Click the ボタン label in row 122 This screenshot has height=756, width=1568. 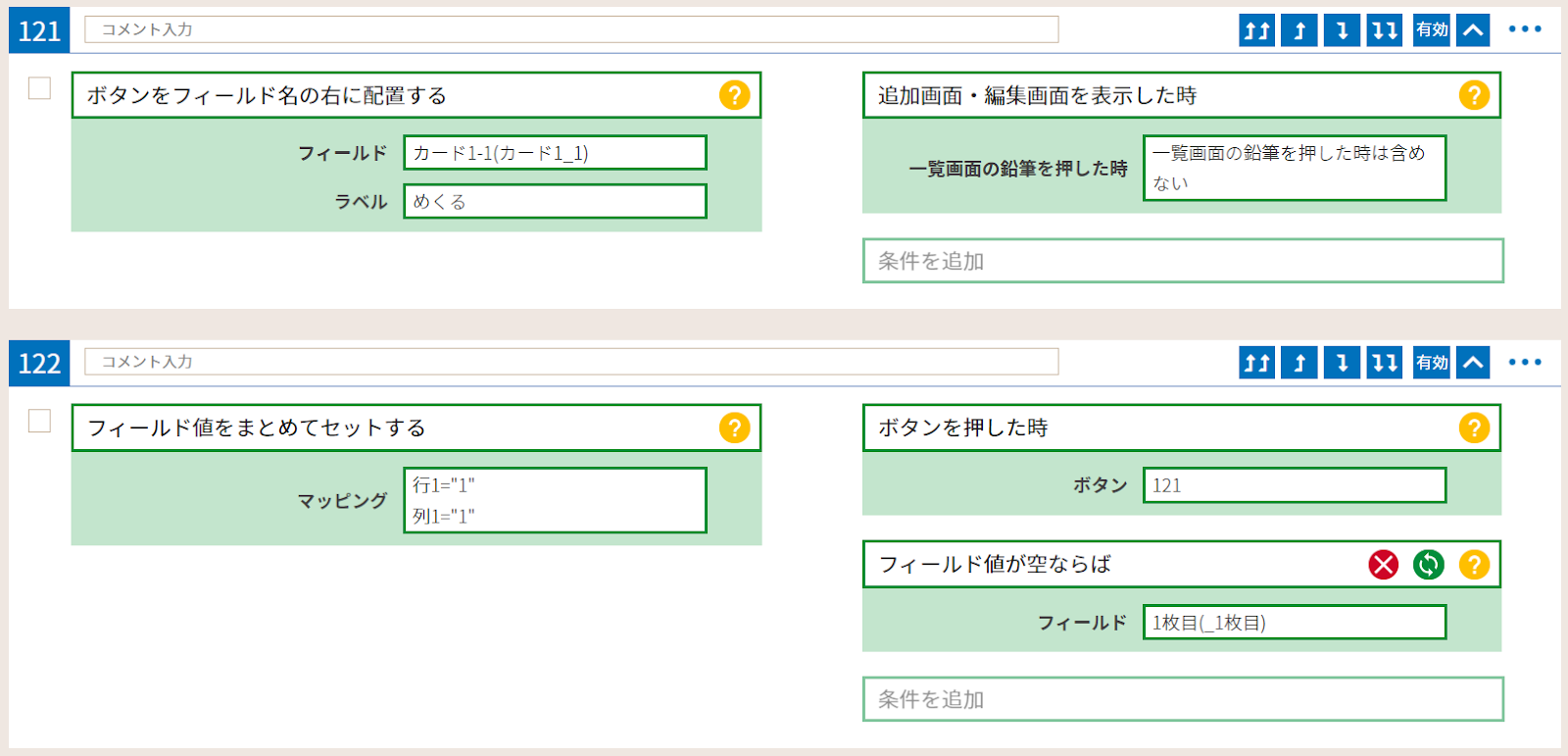[1101, 485]
